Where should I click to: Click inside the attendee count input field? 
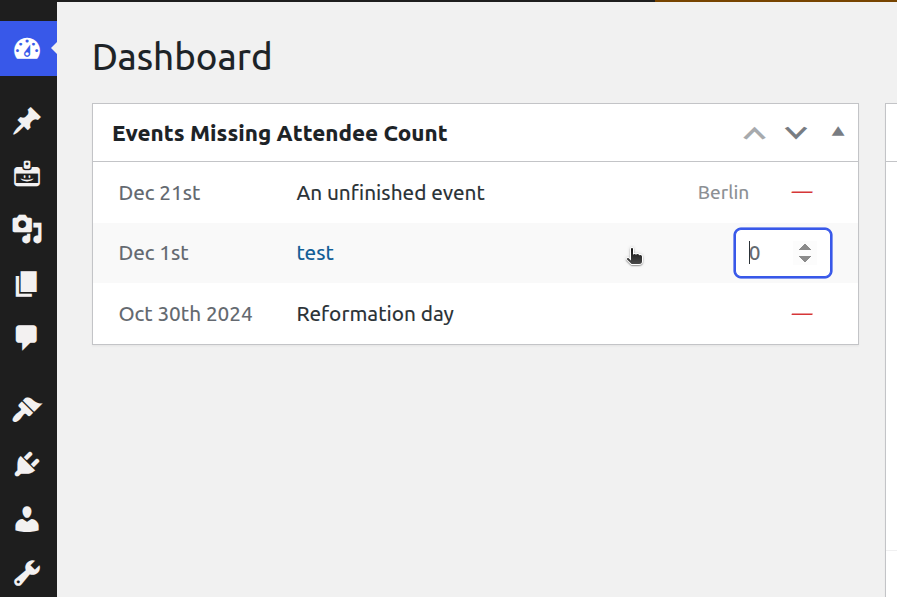tap(765, 253)
